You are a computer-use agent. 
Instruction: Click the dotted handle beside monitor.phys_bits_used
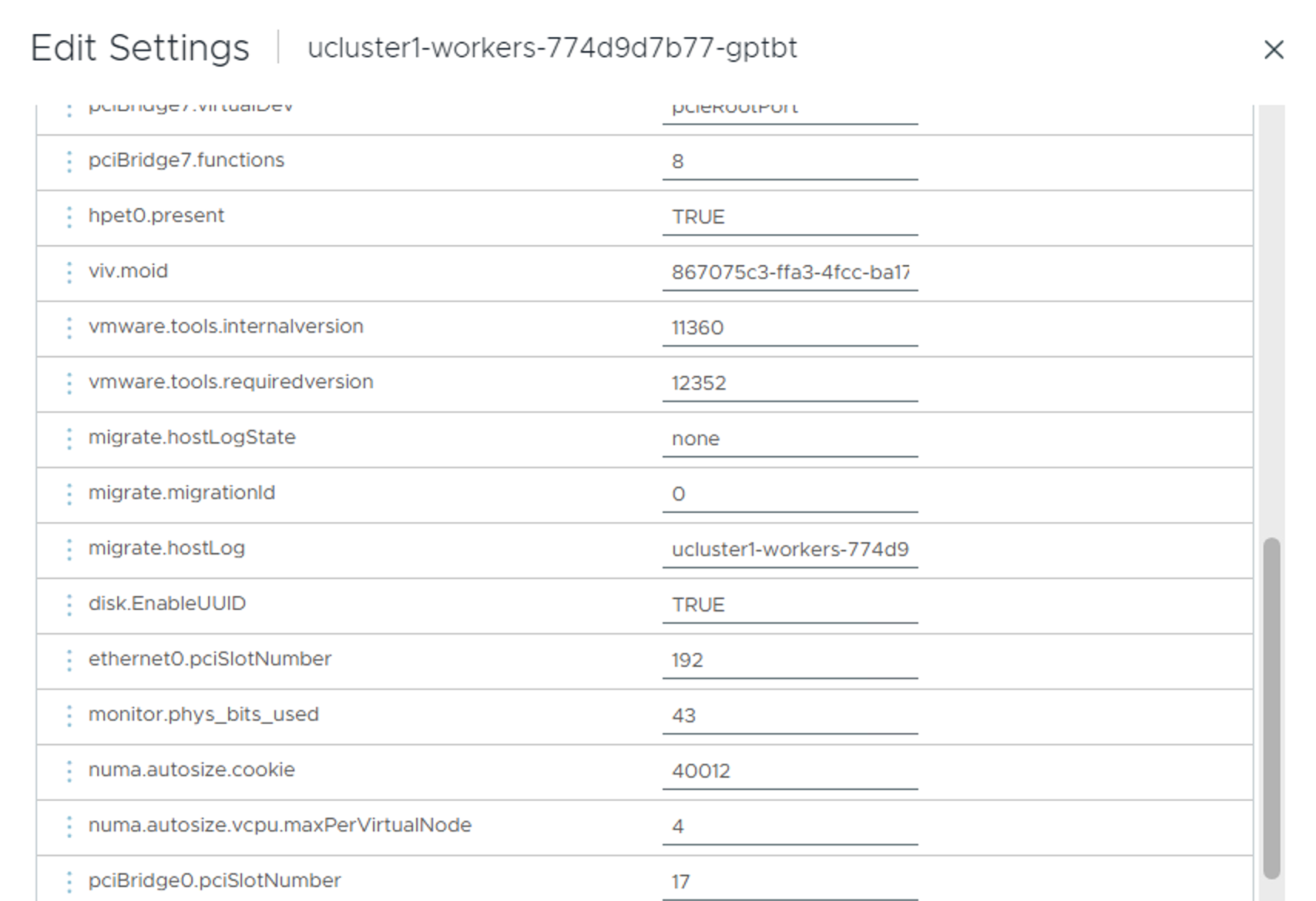69,716
